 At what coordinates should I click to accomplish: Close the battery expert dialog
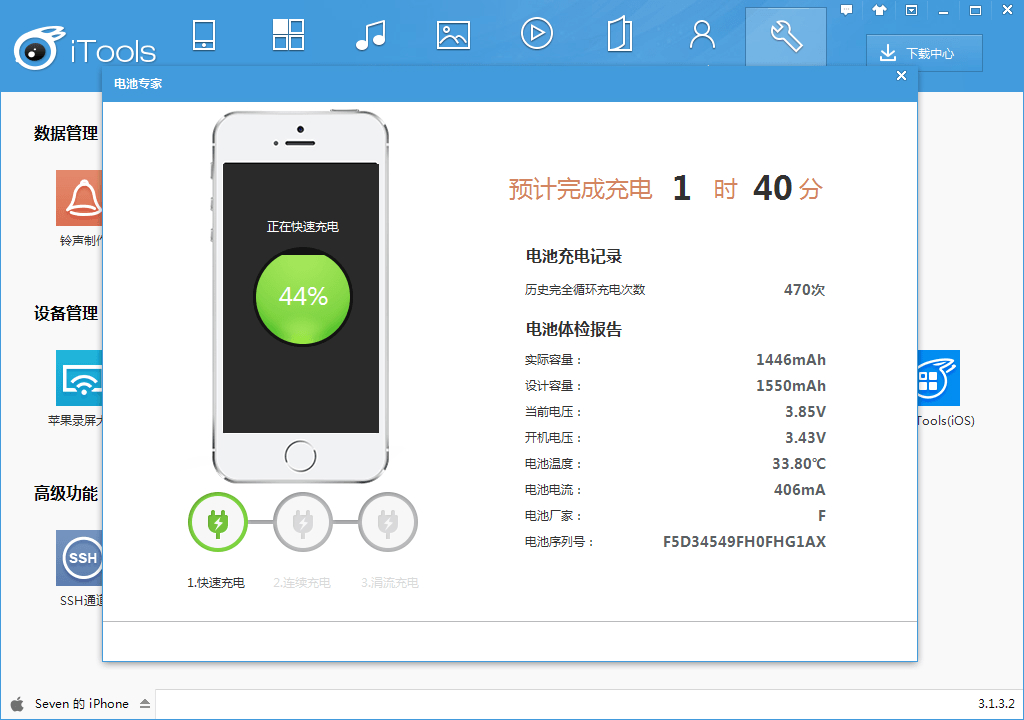pyautogui.click(x=901, y=76)
